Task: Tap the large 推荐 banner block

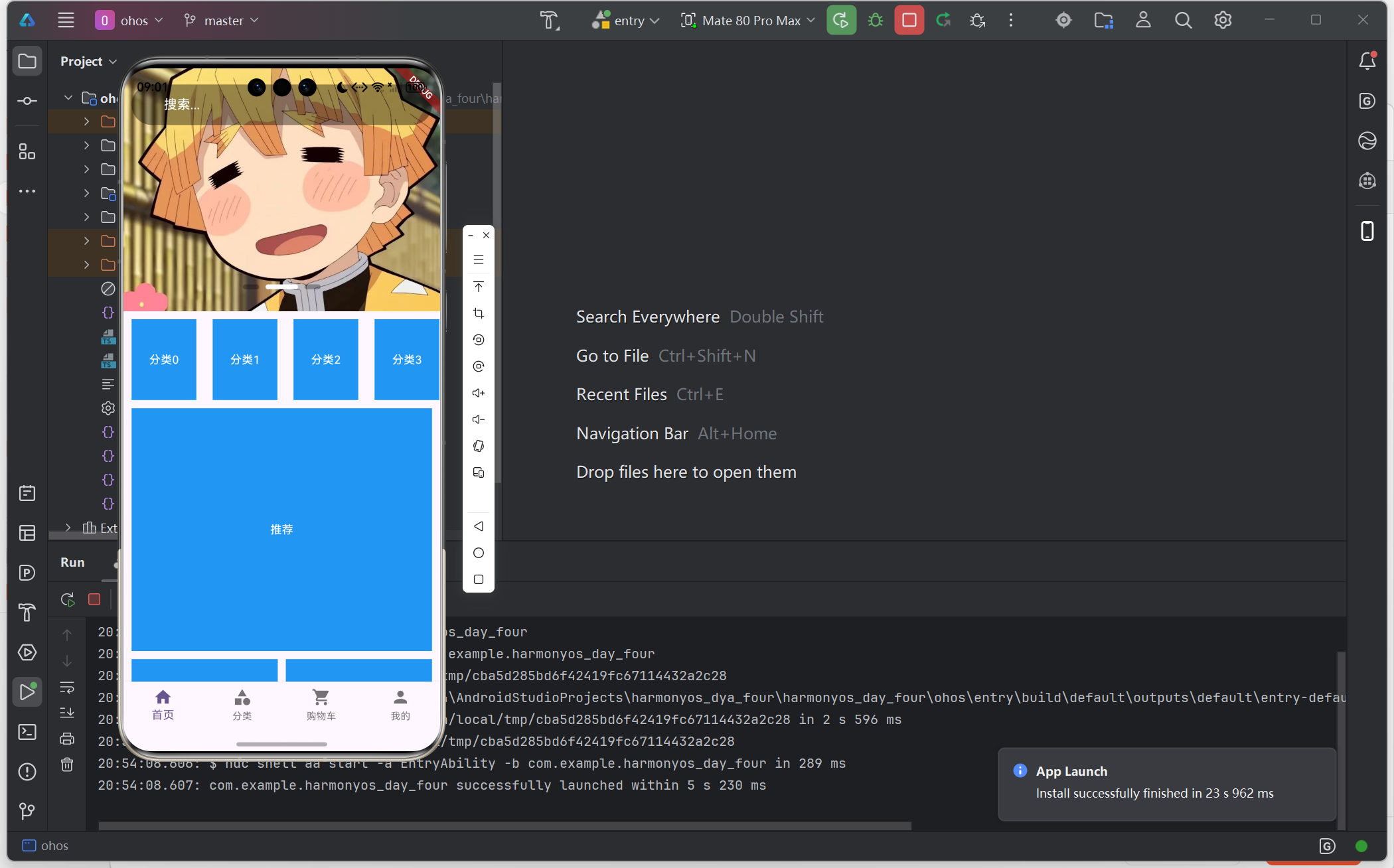Action: coord(281,530)
